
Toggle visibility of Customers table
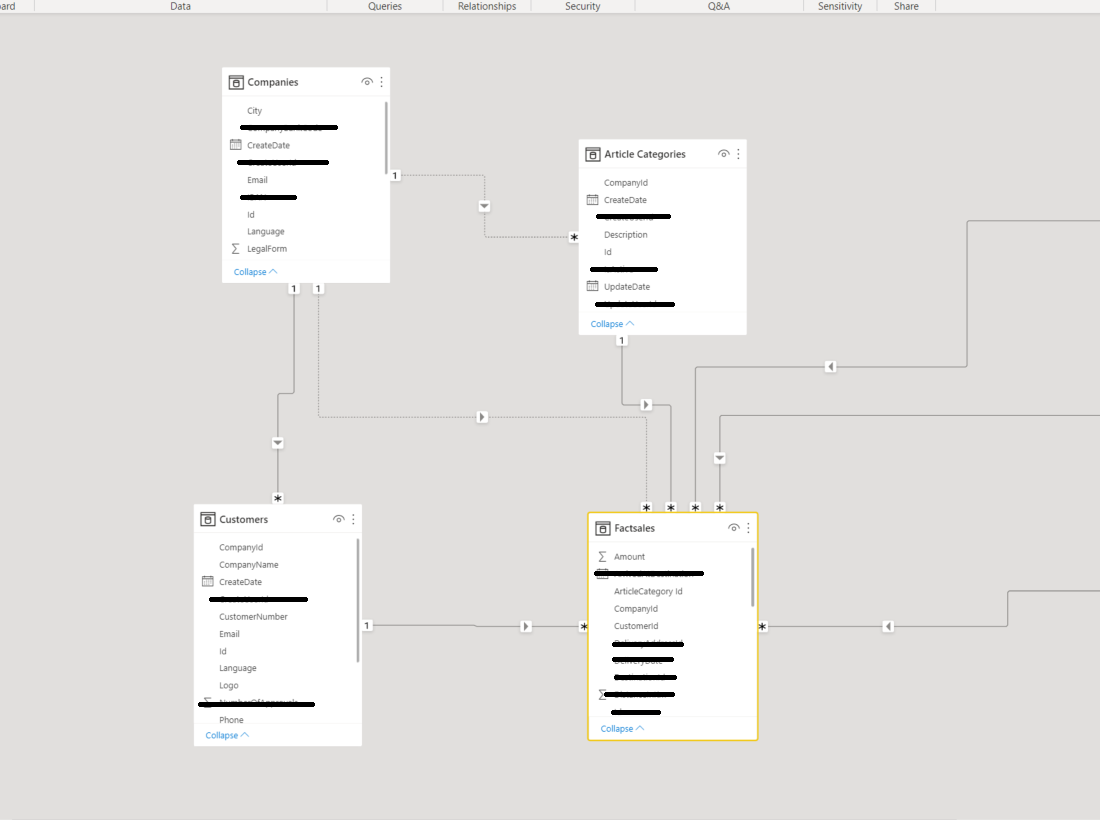pos(338,519)
